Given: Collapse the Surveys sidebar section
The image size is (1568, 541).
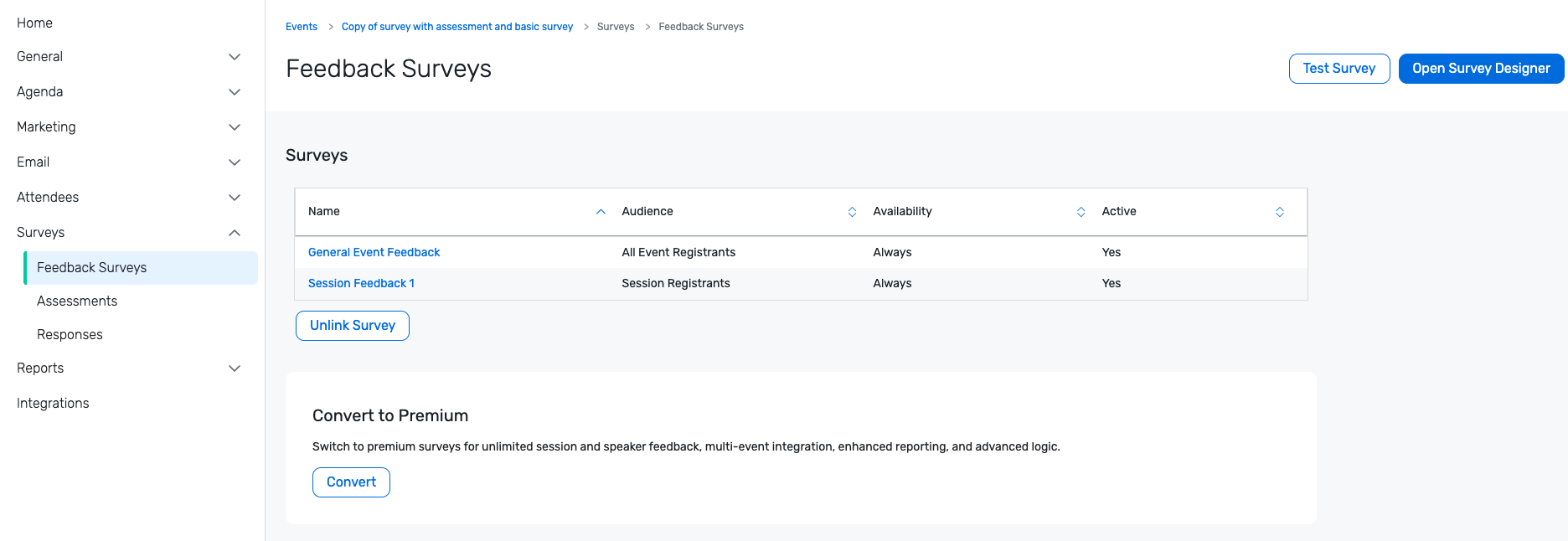Looking at the screenshot, I should [235, 233].
